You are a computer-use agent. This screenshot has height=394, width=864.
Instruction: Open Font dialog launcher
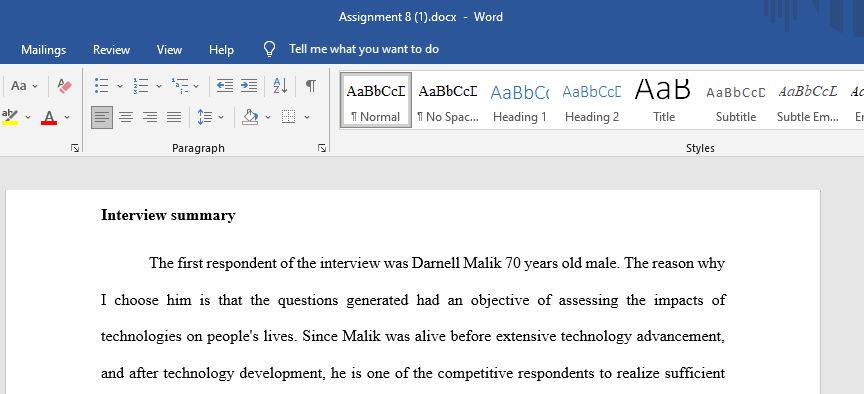coord(75,148)
